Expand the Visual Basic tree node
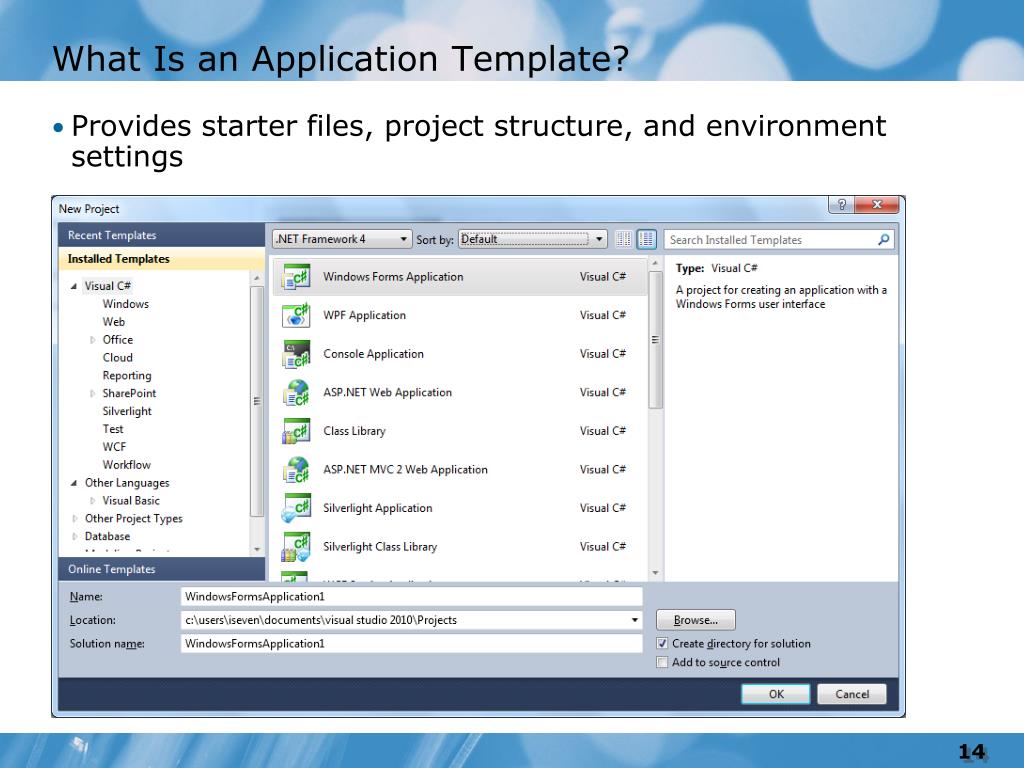The image size is (1024, 768). 92,500
